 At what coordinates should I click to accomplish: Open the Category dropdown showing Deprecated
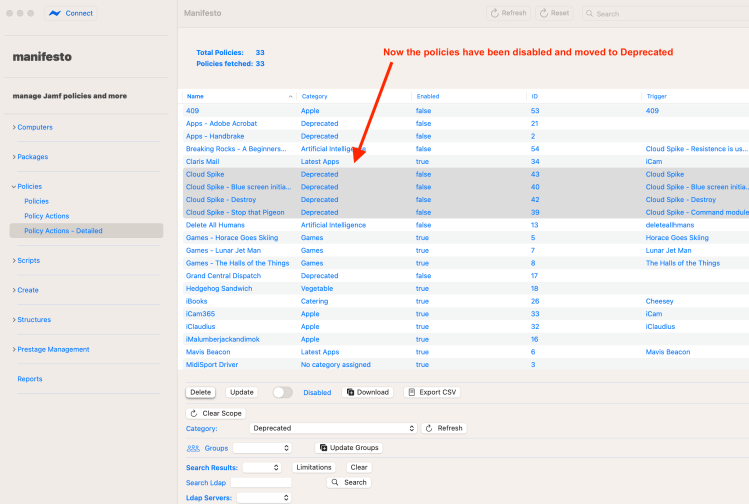pyautogui.click(x=333, y=428)
